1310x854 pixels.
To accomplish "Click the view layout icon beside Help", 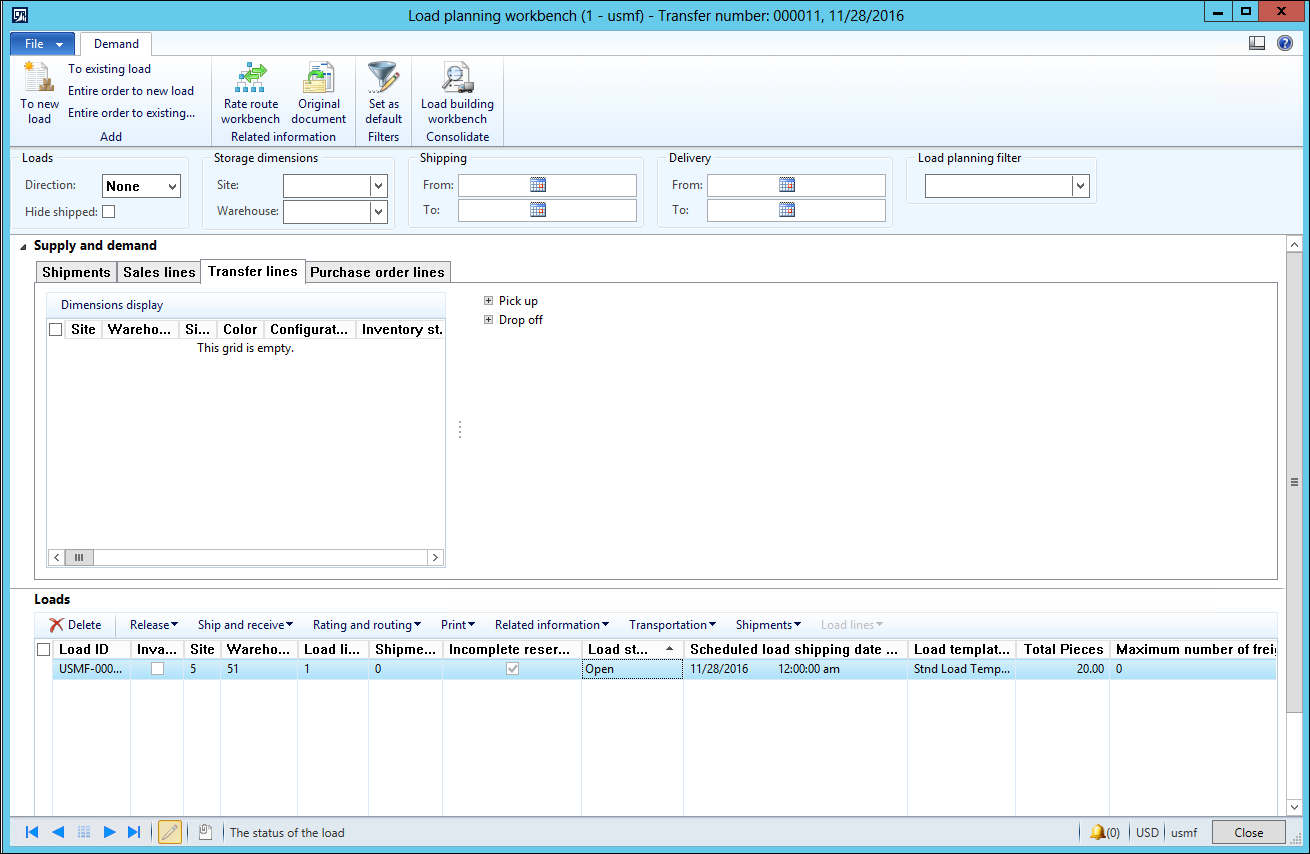I will 1257,43.
